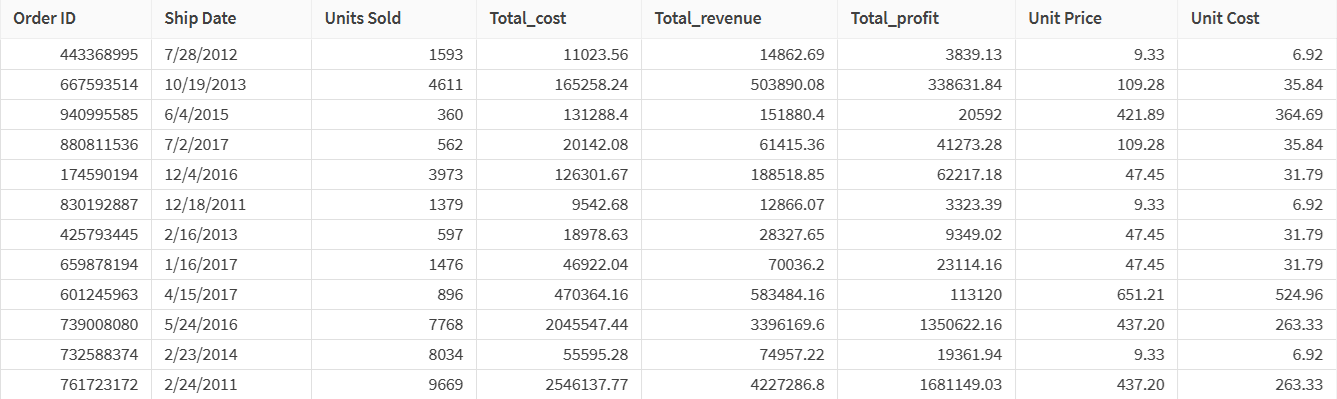Select units sold cell 8034
Image resolution: width=1337 pixels, height=399 pixels.
click(x=394, y=354)
